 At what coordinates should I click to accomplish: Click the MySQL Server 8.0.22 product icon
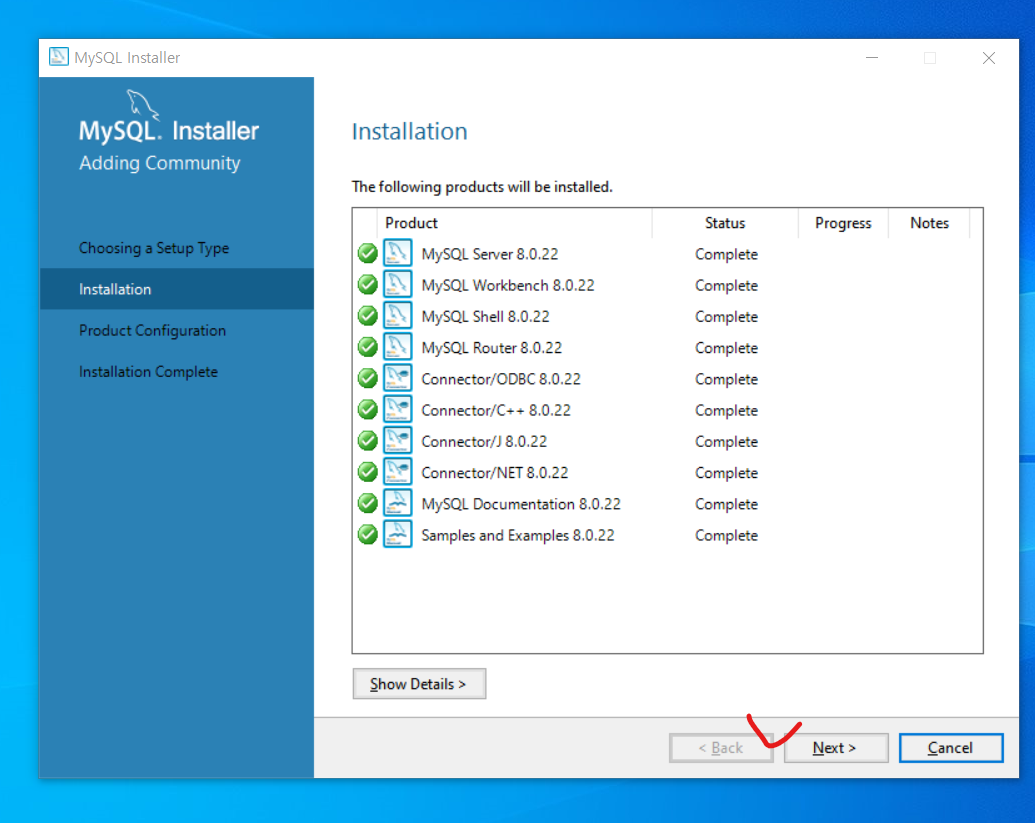(397, 253)
